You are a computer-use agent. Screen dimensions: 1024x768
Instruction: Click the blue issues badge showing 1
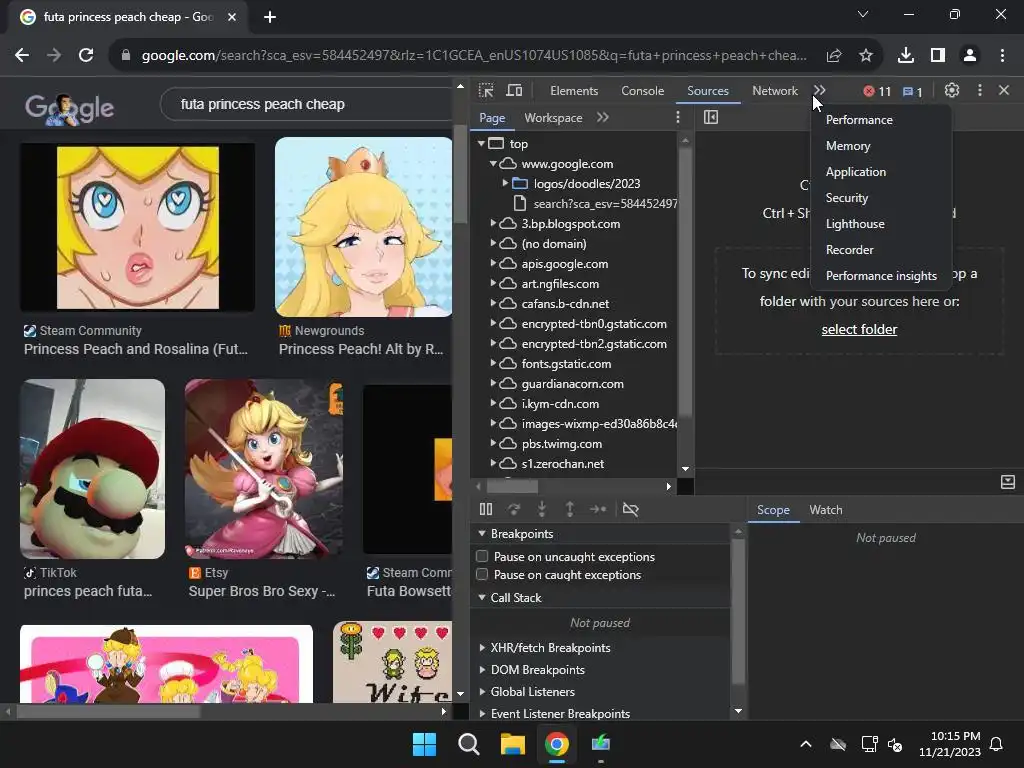tap(912, 91)
